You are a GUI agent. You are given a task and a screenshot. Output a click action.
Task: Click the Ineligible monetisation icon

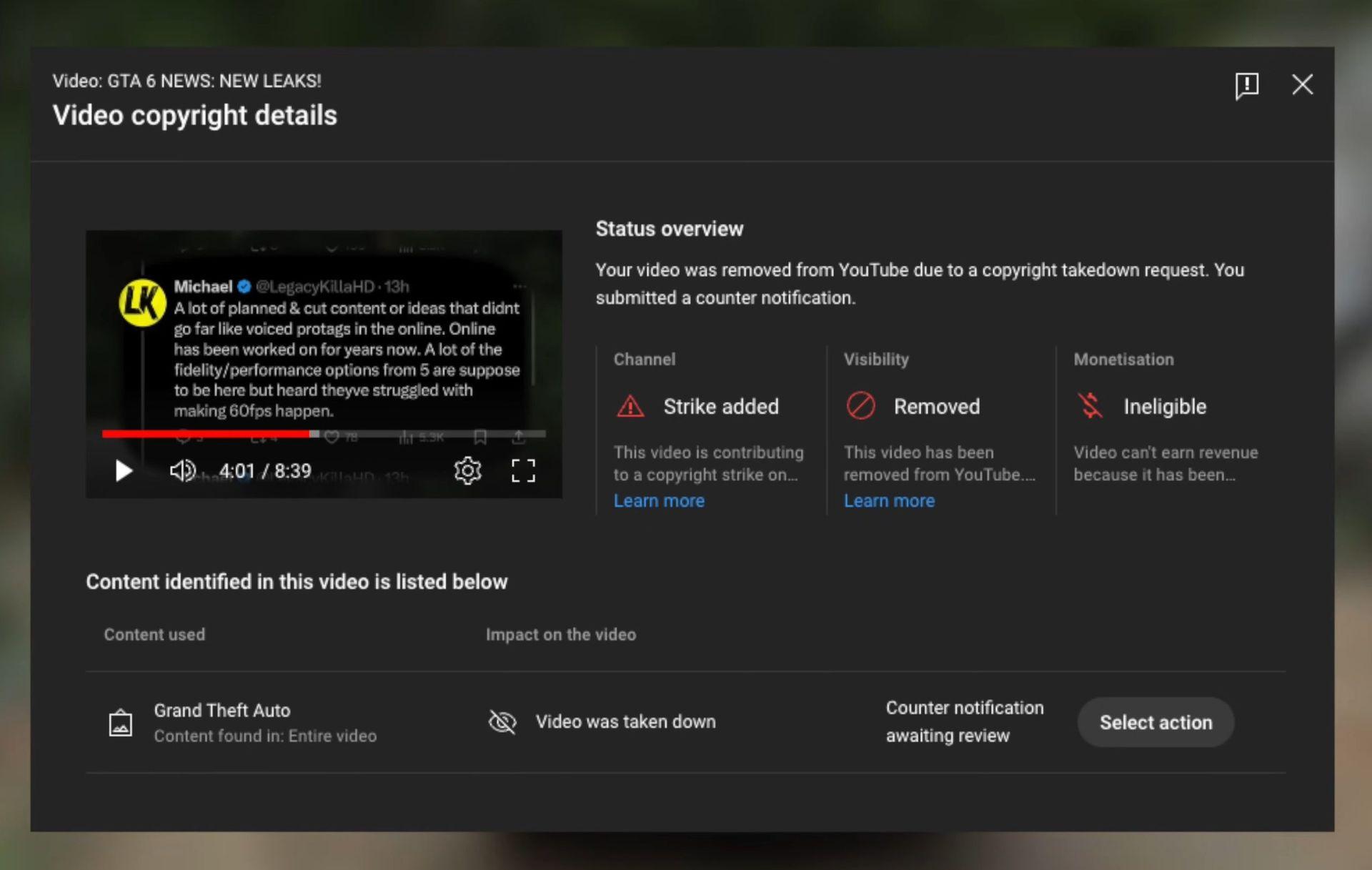[1090, 406]
